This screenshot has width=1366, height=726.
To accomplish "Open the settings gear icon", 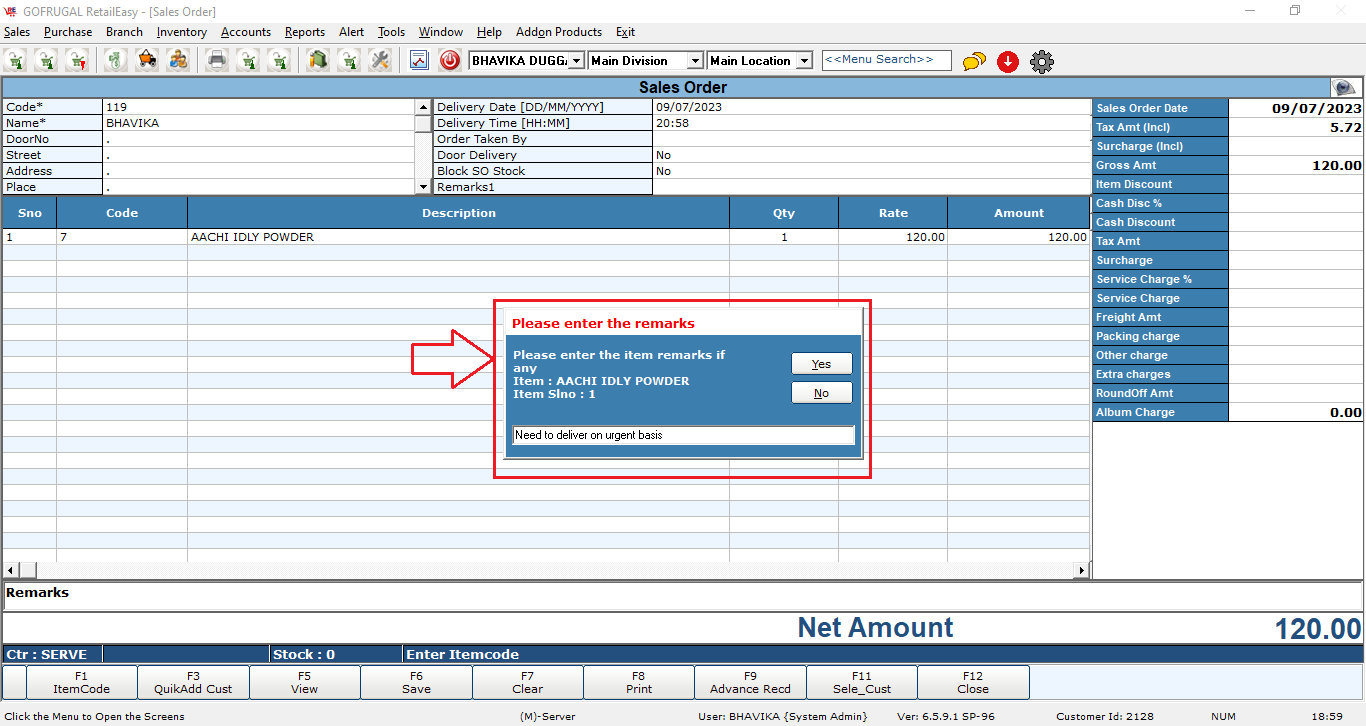I will [x=1042, y=62].
